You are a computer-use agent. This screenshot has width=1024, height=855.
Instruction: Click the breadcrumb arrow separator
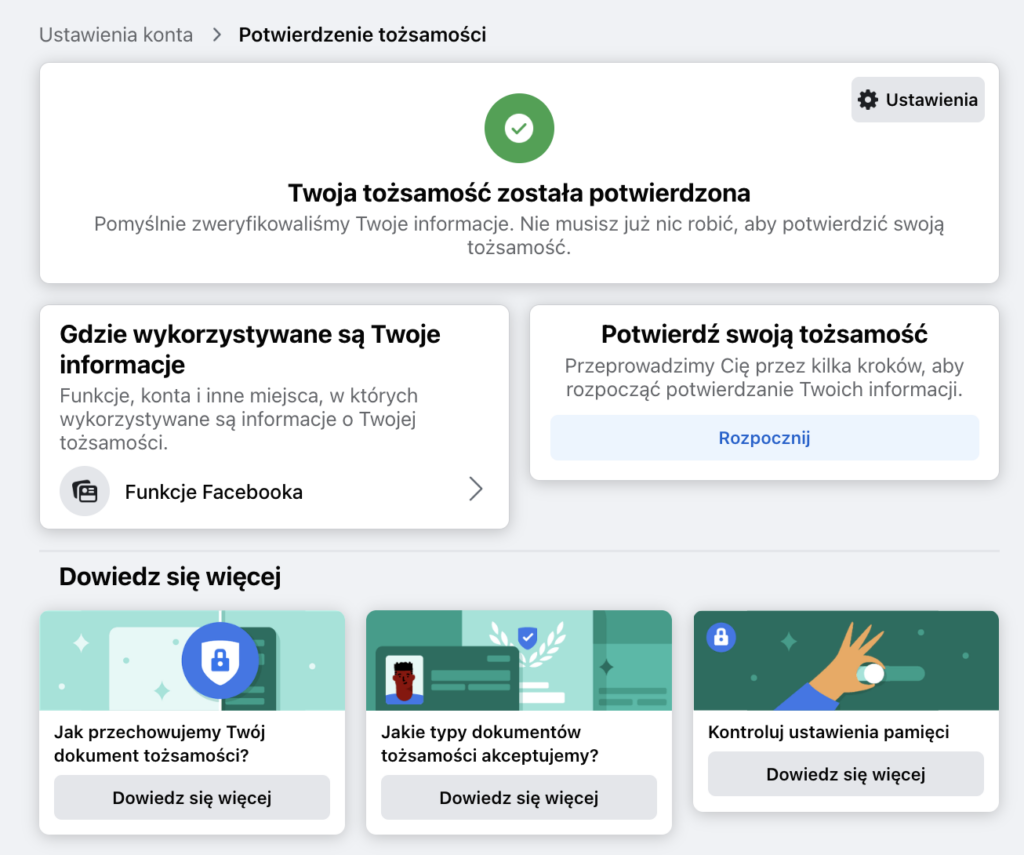[216, 35]
